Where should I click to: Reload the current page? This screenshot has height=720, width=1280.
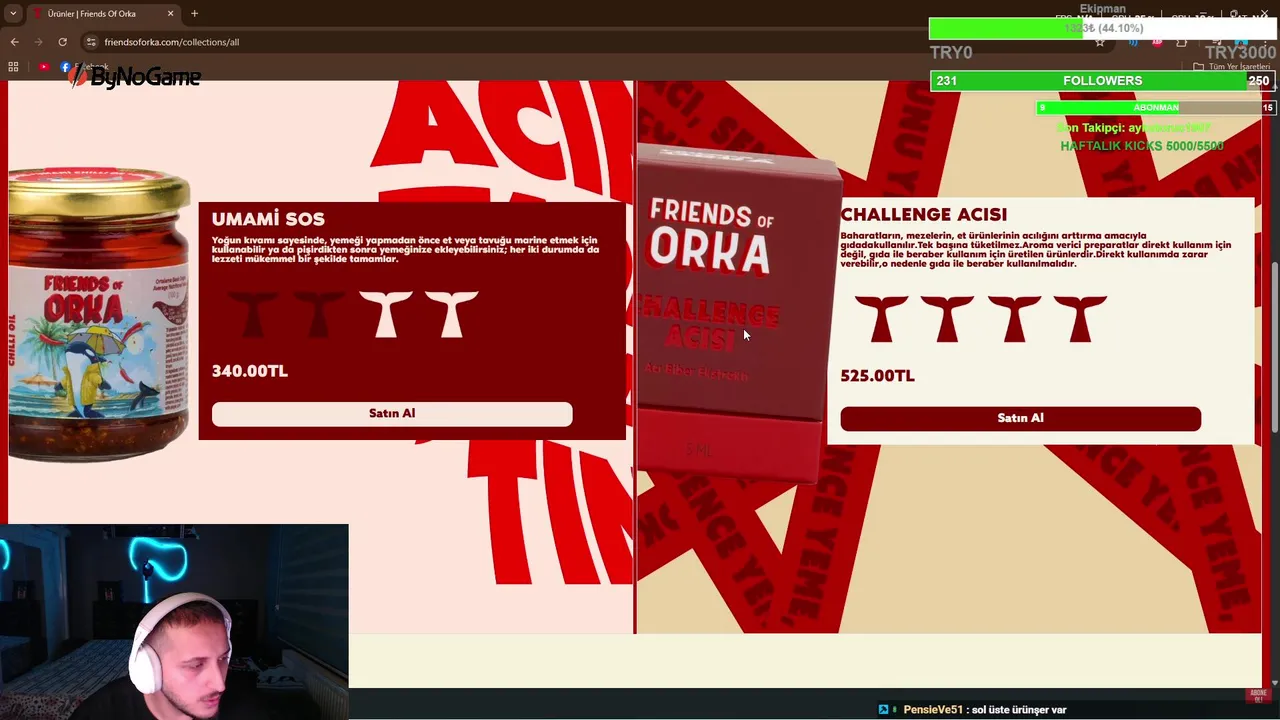[62, 42]
